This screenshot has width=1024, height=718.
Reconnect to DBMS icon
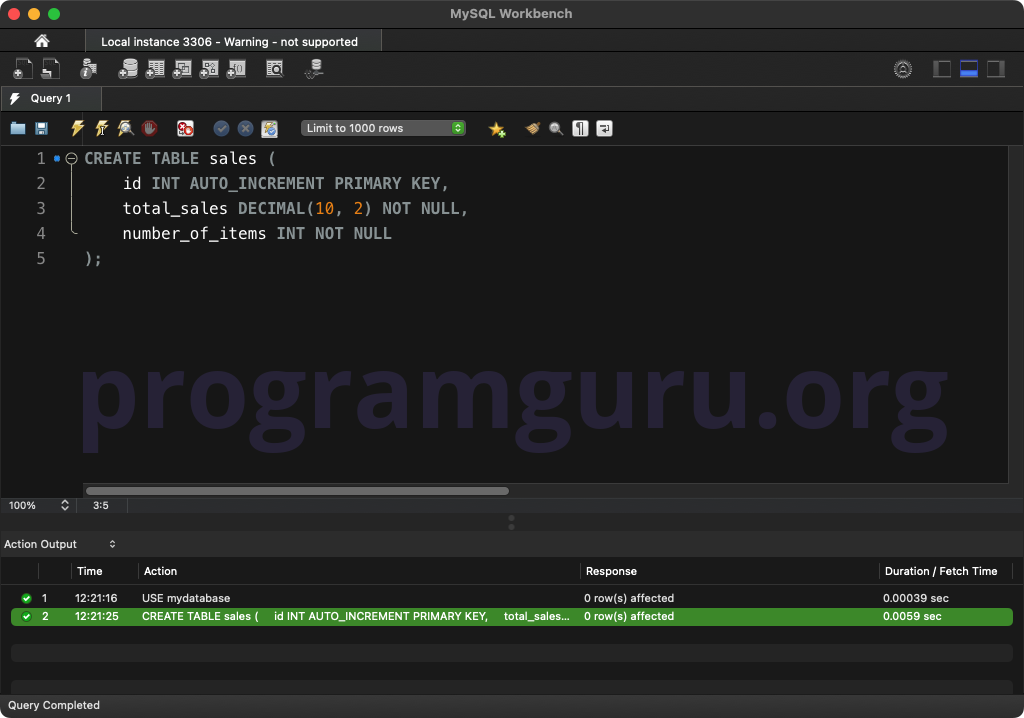pos(314,69)
